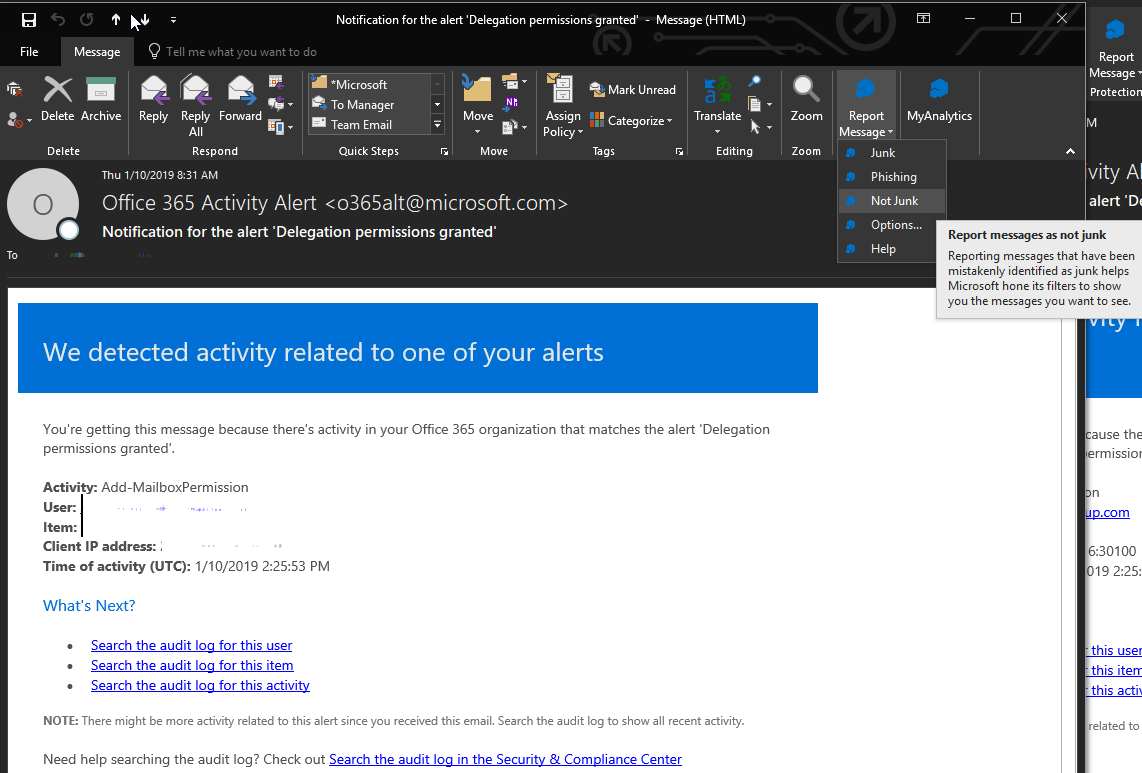Open the Tags dialog launcher

coord(680,152)
